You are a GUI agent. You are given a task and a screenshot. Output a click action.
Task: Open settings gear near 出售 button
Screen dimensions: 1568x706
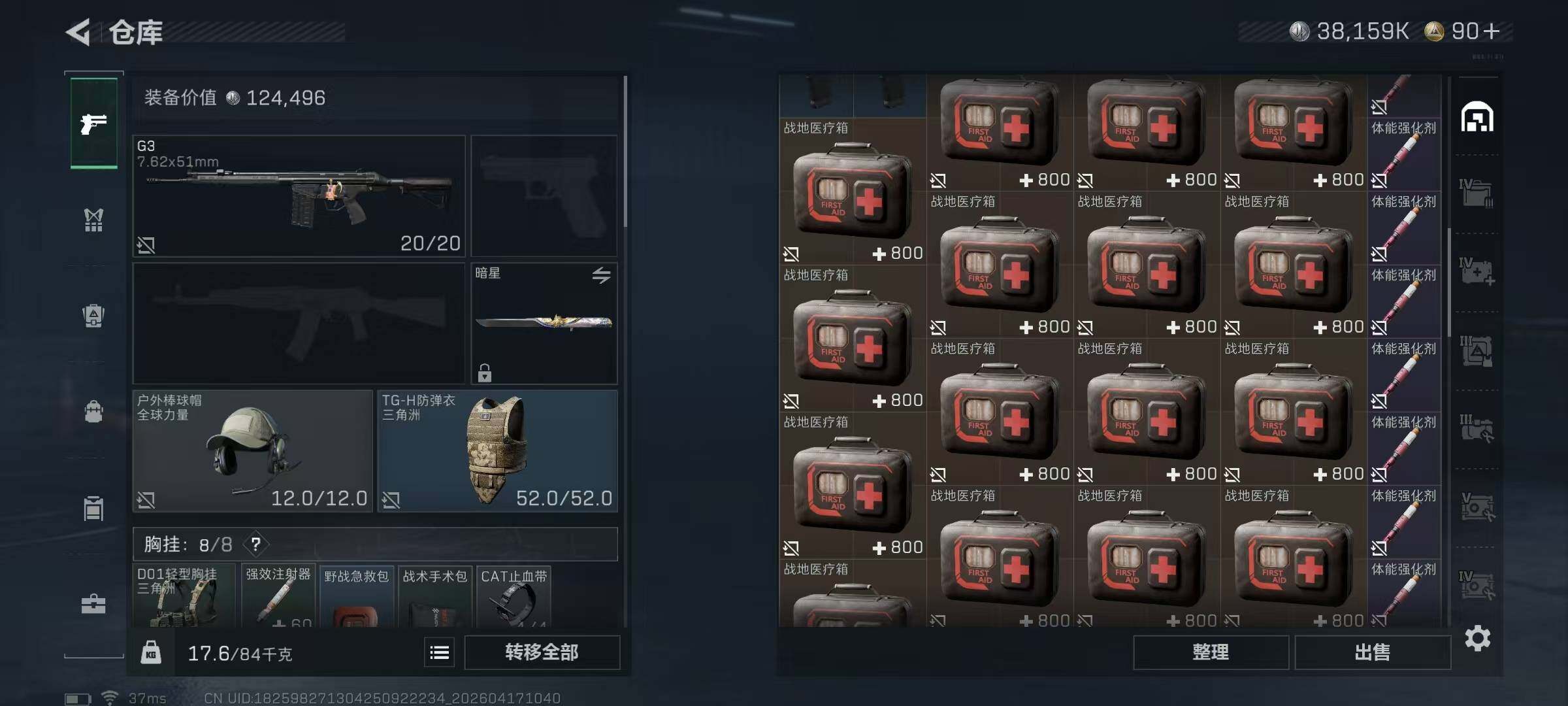1477,638
